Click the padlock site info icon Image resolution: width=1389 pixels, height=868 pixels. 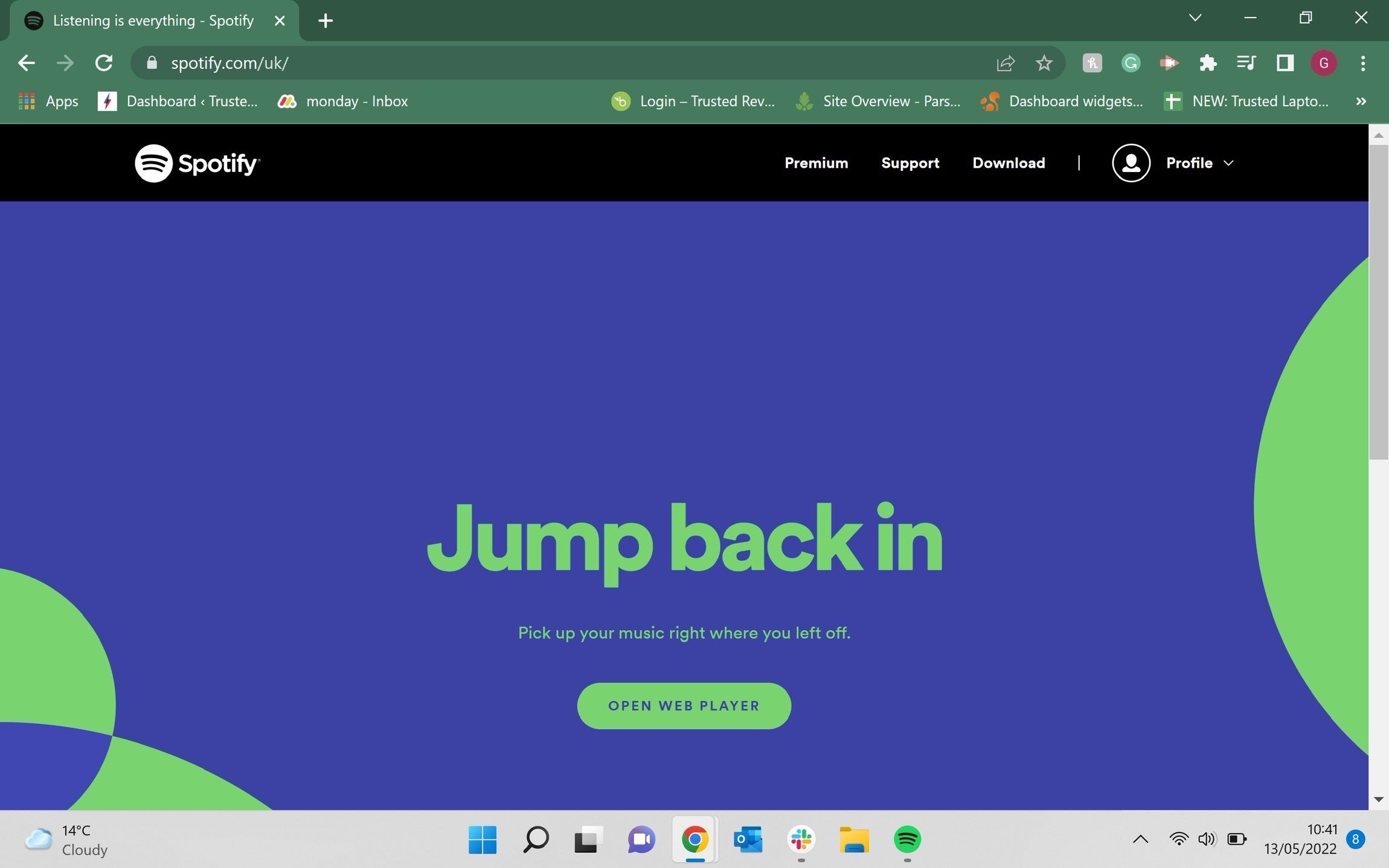tap(152, 63)
